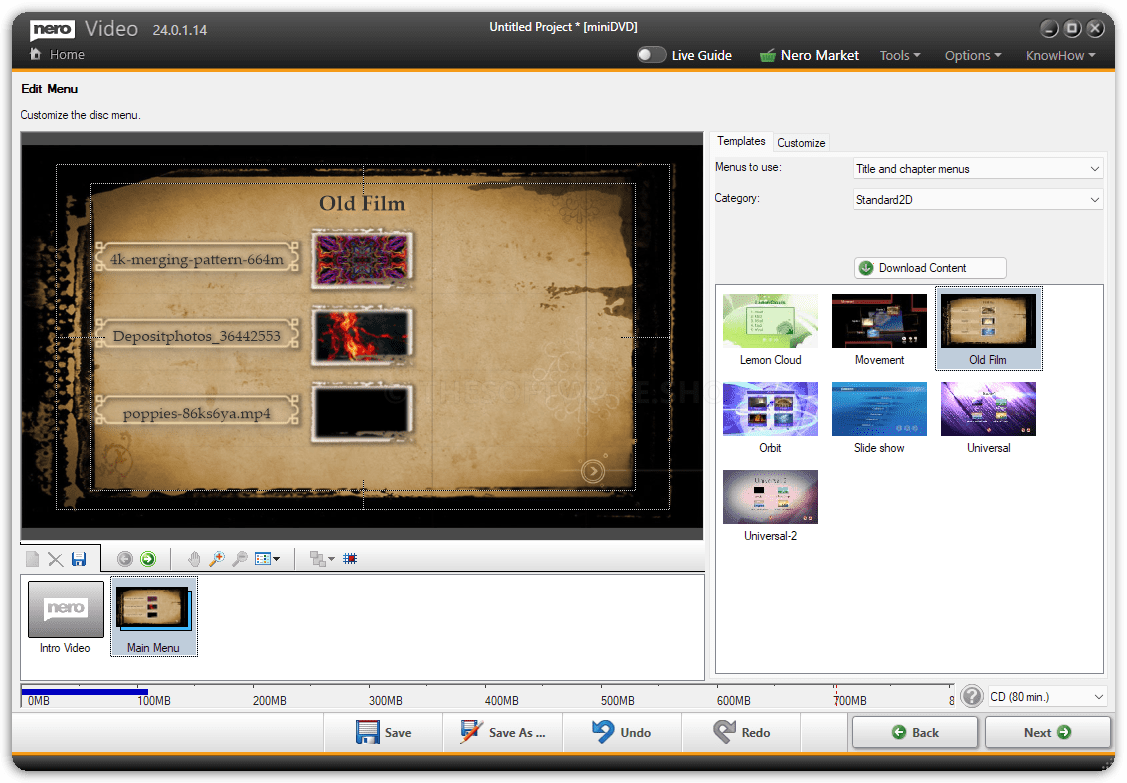Screen dimensions: 1127x783
Task: Select the Old Film template
Action: click(x=988, y=329)
